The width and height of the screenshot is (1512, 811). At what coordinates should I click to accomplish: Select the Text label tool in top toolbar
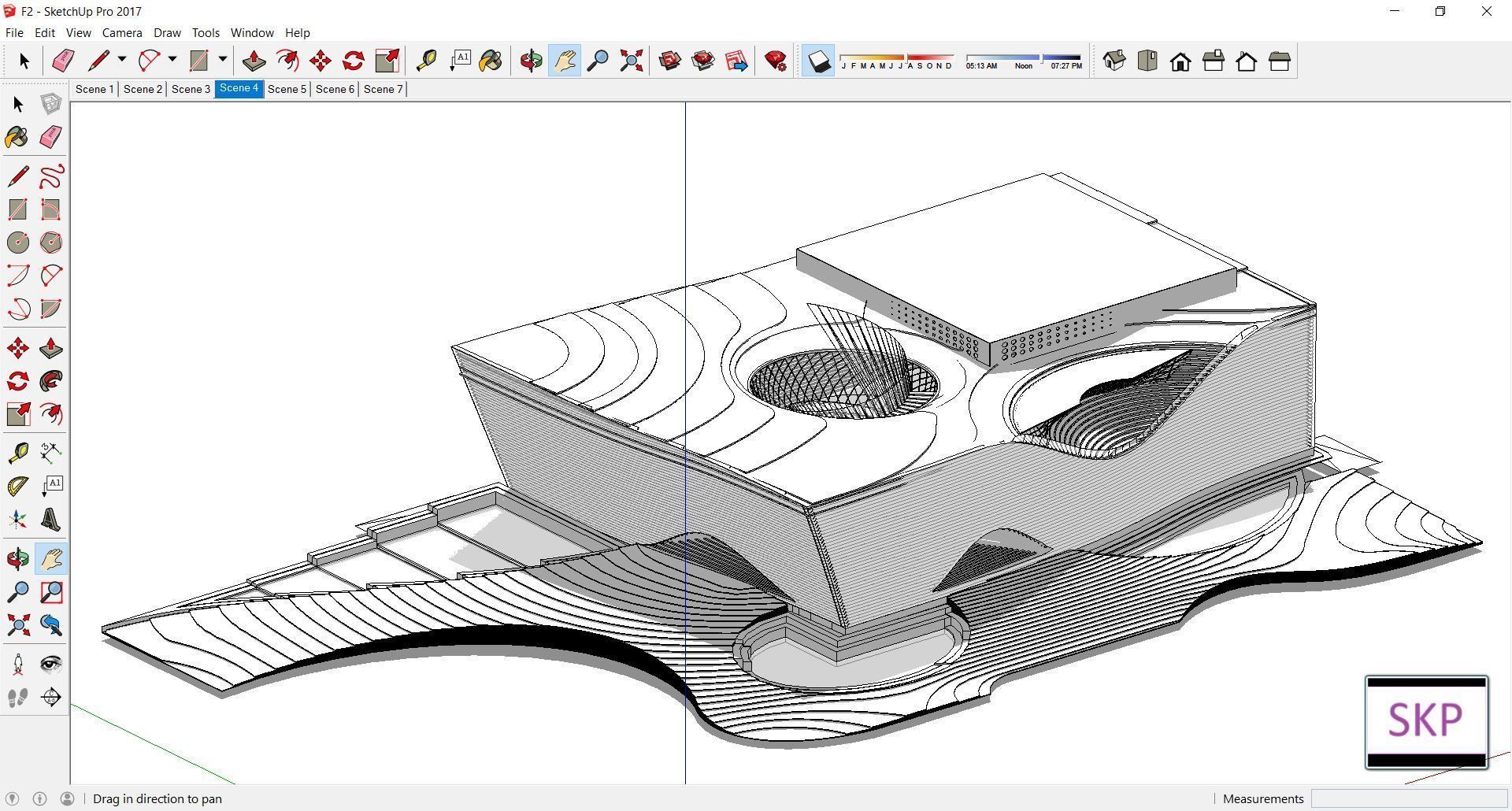pos(459,61)
